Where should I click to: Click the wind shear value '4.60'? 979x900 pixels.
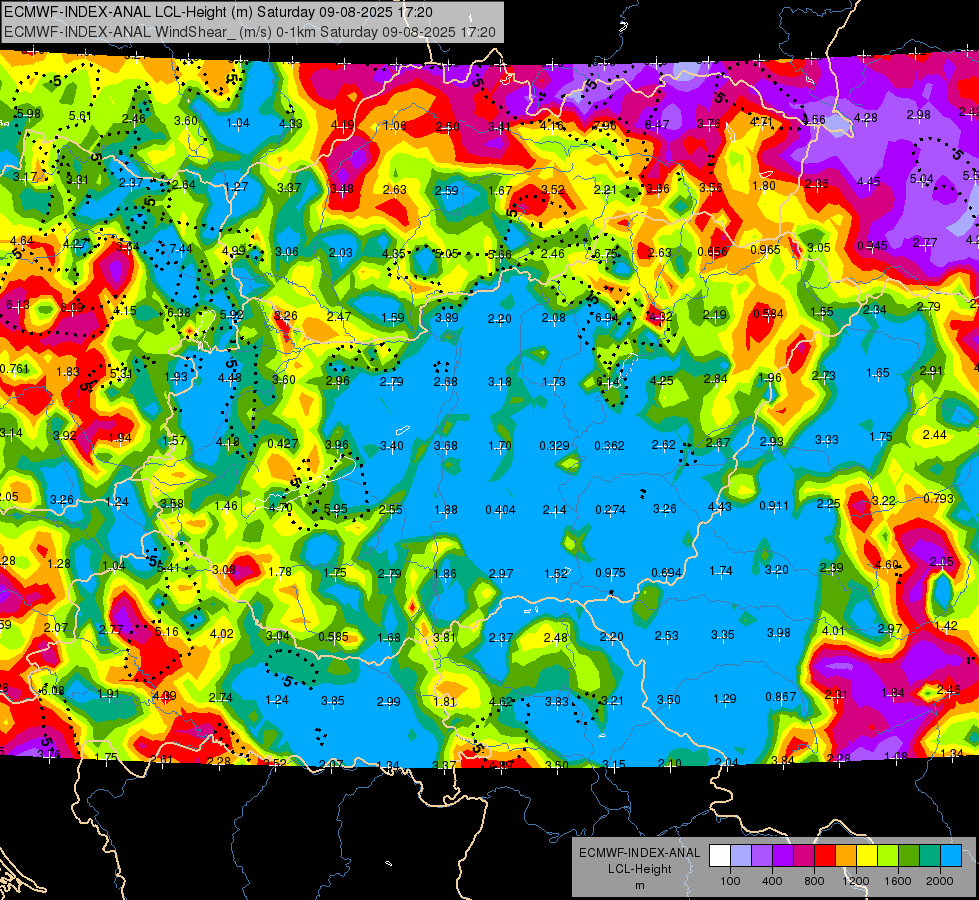pyautogui.click(x=887, y=565)
